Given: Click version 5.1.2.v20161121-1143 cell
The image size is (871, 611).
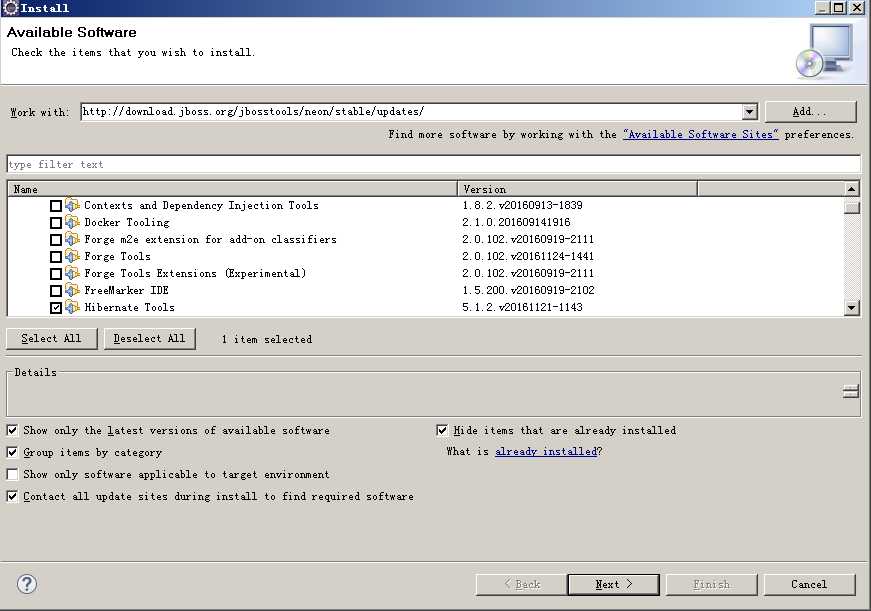Looking at the screenshot, I should [522, 307].
